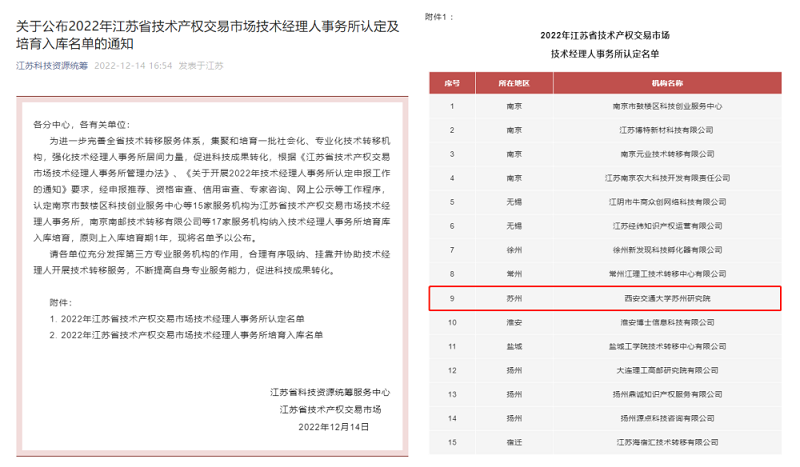Select the 江苏经纬知识产权运营有限公司 cell

click(x=667, y=226)
